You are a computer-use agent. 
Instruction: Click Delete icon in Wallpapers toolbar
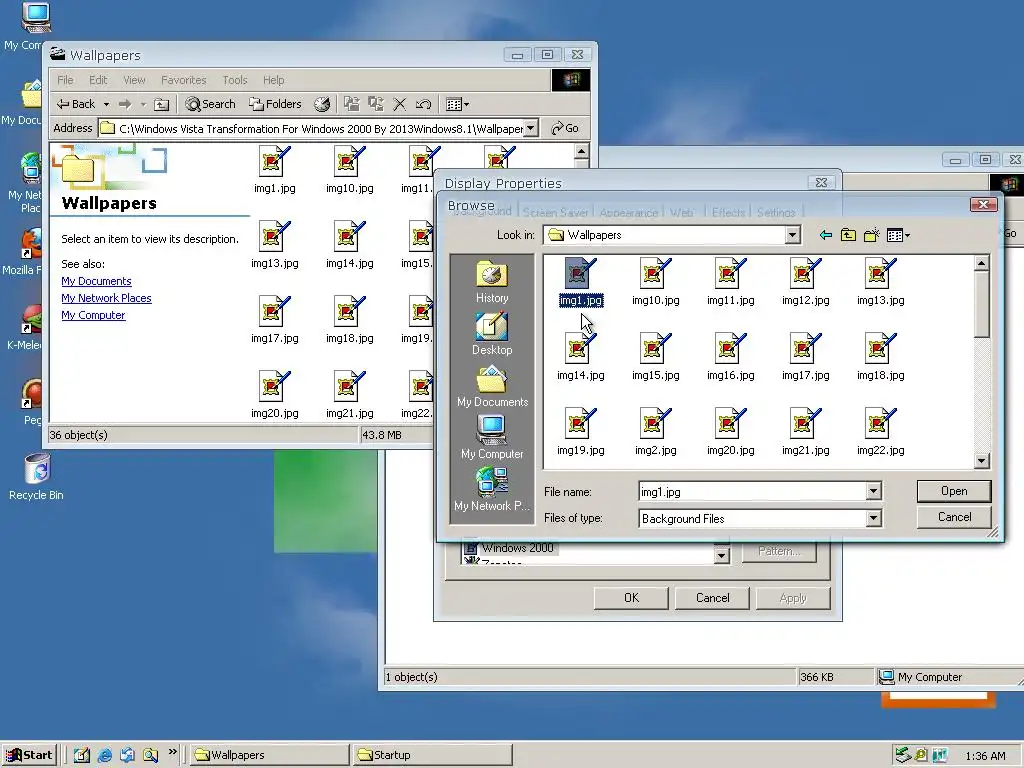[400, 104]
